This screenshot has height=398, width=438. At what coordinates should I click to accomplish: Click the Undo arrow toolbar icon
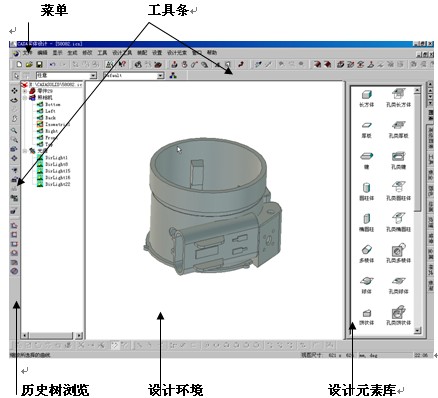click(x=52, y=64)
